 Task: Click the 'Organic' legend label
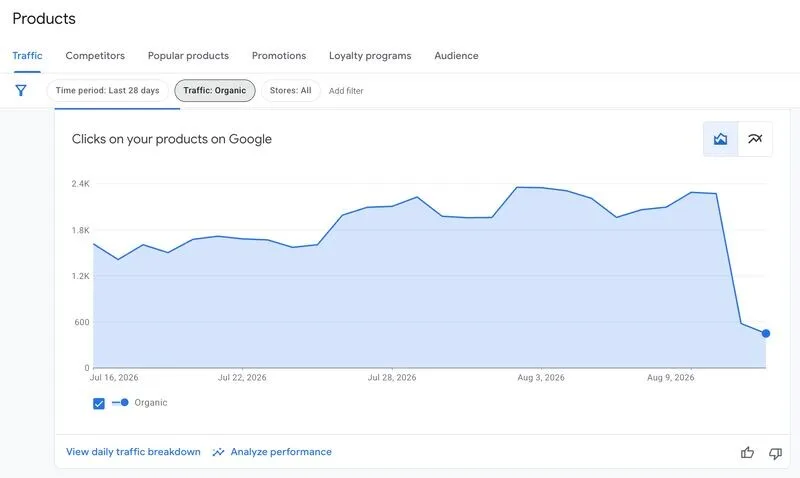tap(151, 402)
